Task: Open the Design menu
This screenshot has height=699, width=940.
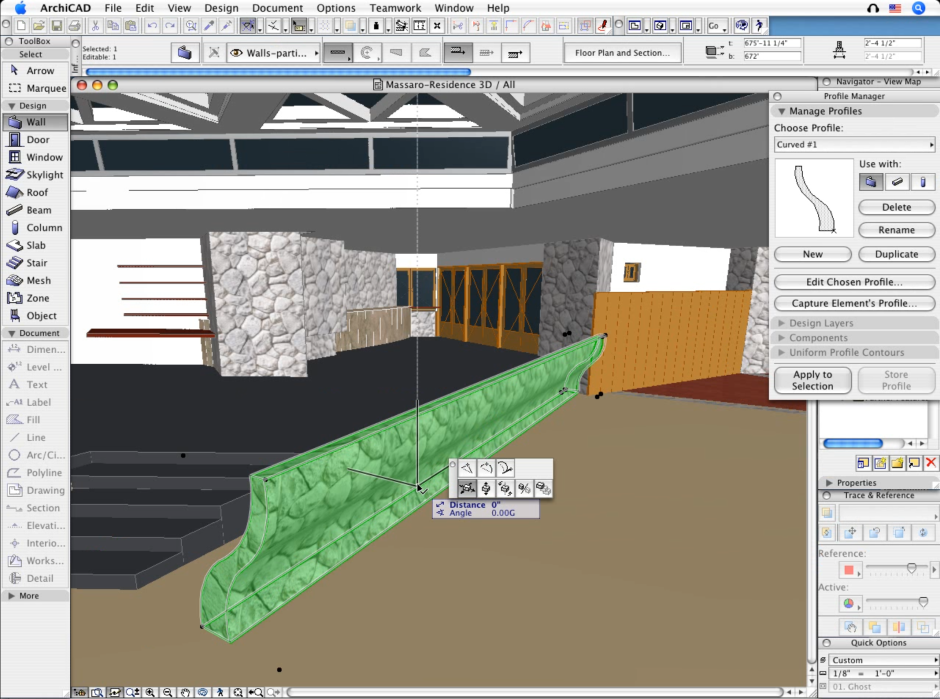Action: [x=221, y=8]
